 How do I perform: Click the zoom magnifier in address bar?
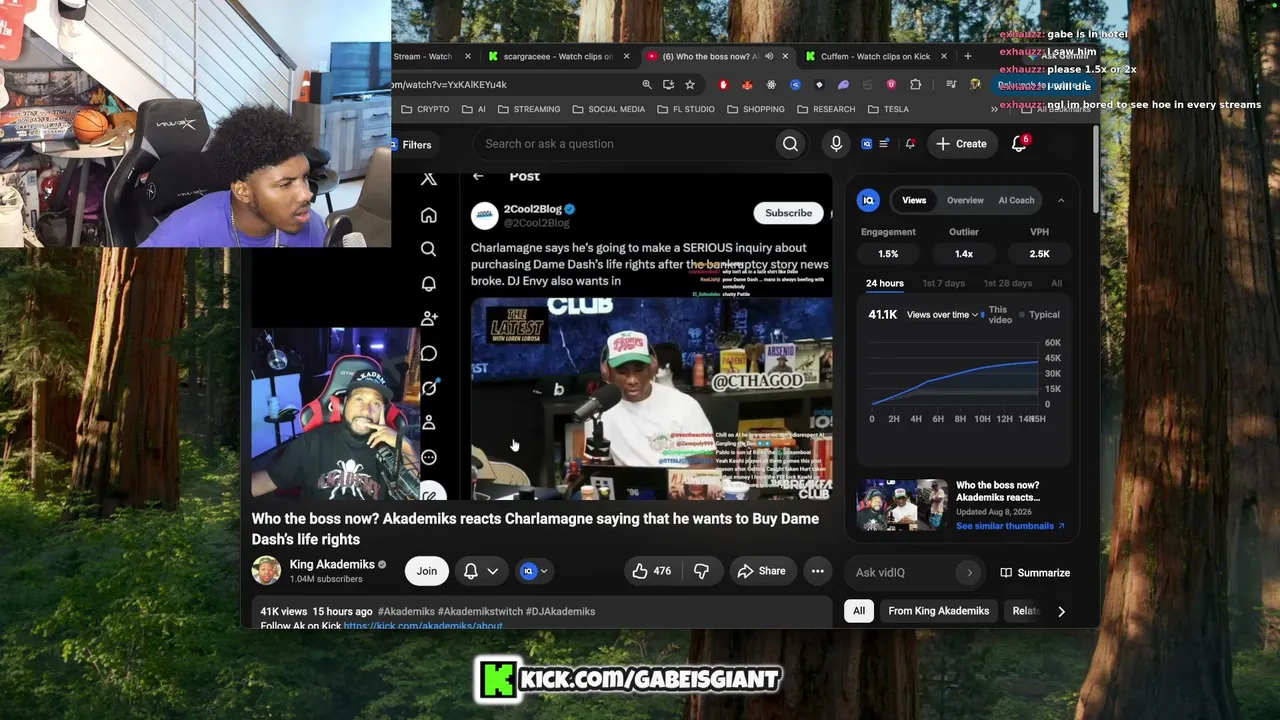647,85
